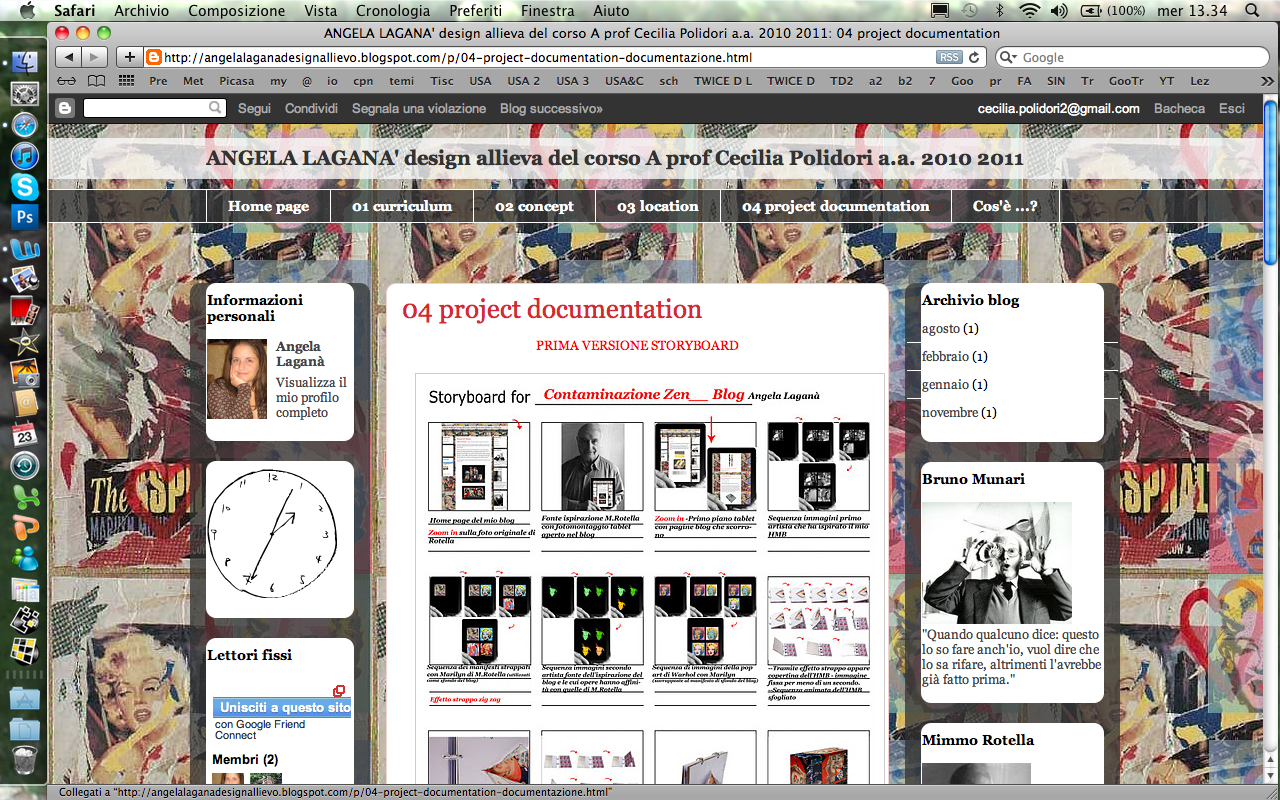
Task: Open Safari compass icon in the Dock
Action: click(24, 125)
